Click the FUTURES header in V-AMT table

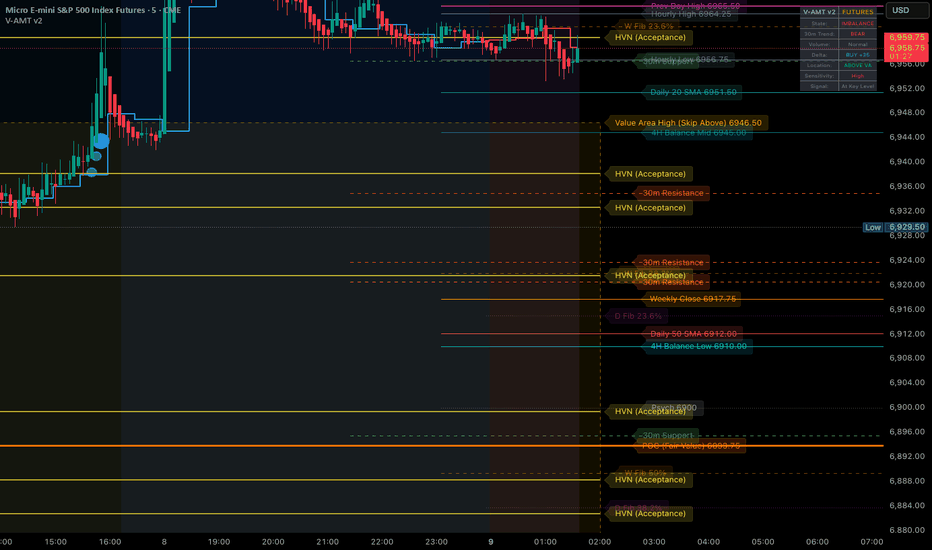[858, 12]
